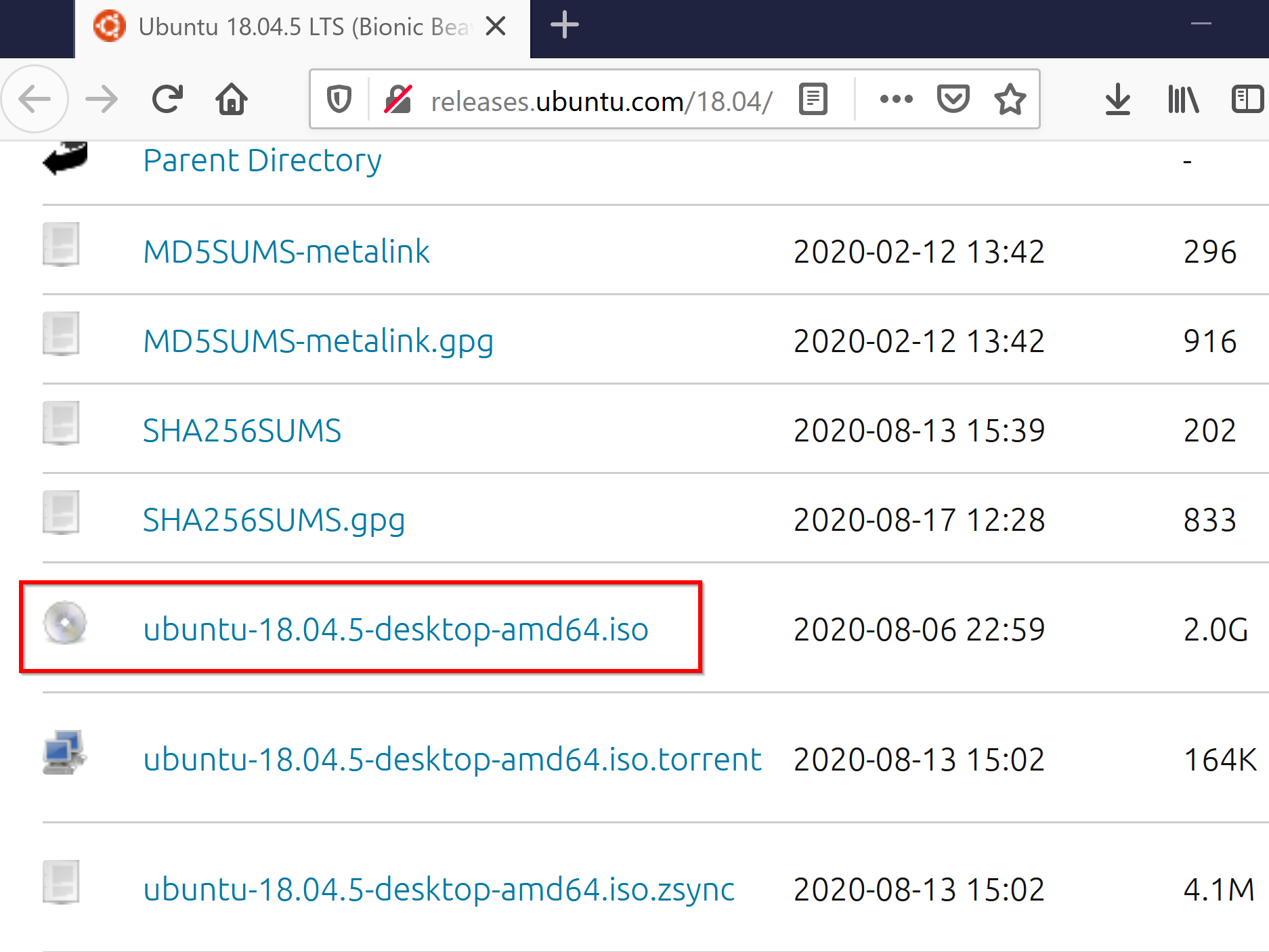Show the insecure connection padlock info
Image resolution: width=1269 pixels, height=952 pixels.
pos(398,100)
